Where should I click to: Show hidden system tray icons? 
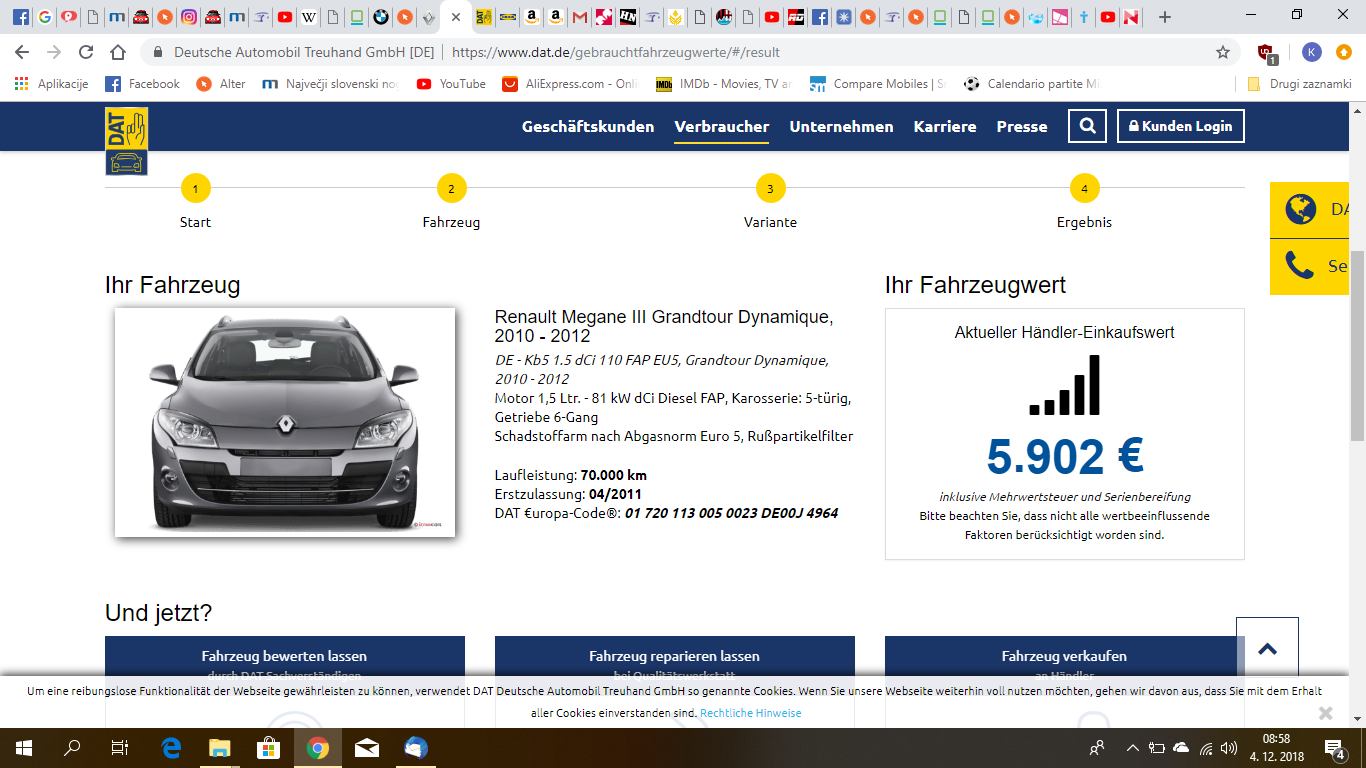click(1132, 748)
